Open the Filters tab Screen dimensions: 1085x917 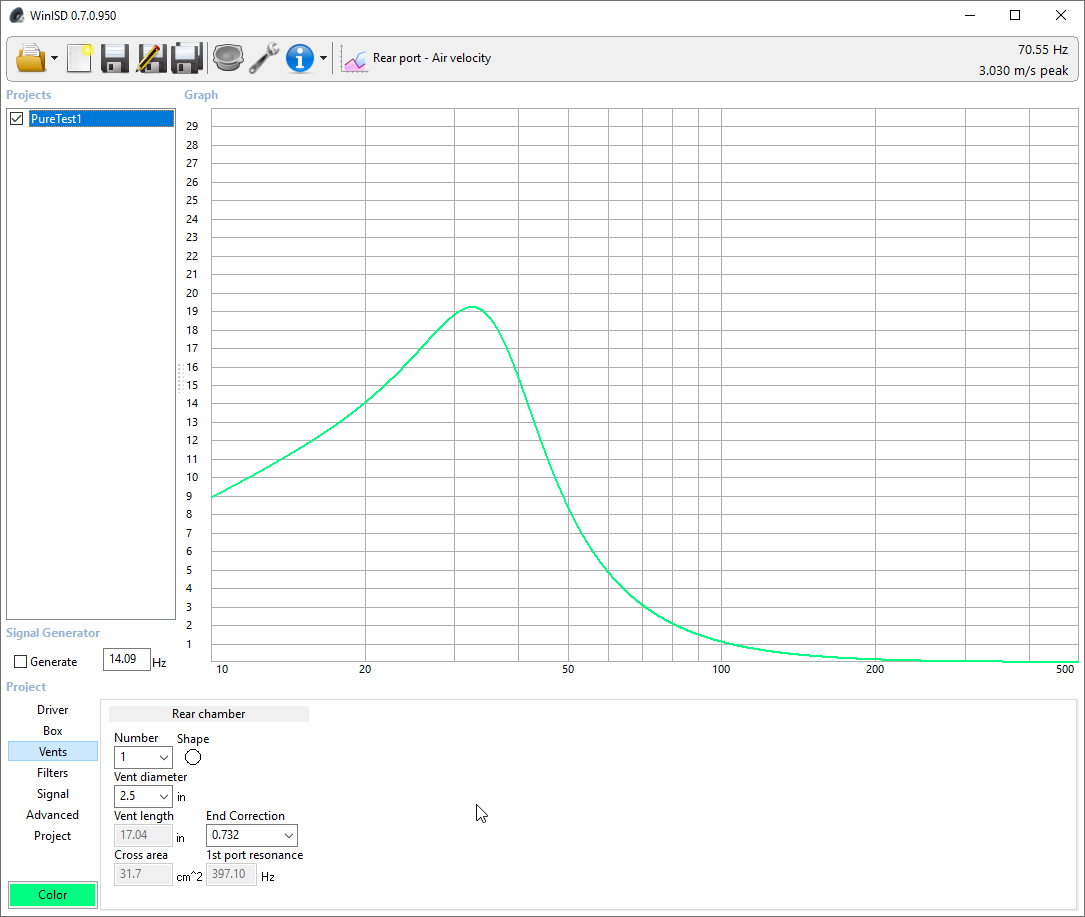pos(53,773)
